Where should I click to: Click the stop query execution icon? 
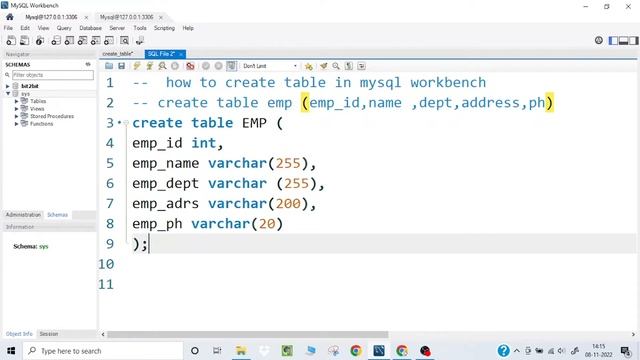pos(175,66)
